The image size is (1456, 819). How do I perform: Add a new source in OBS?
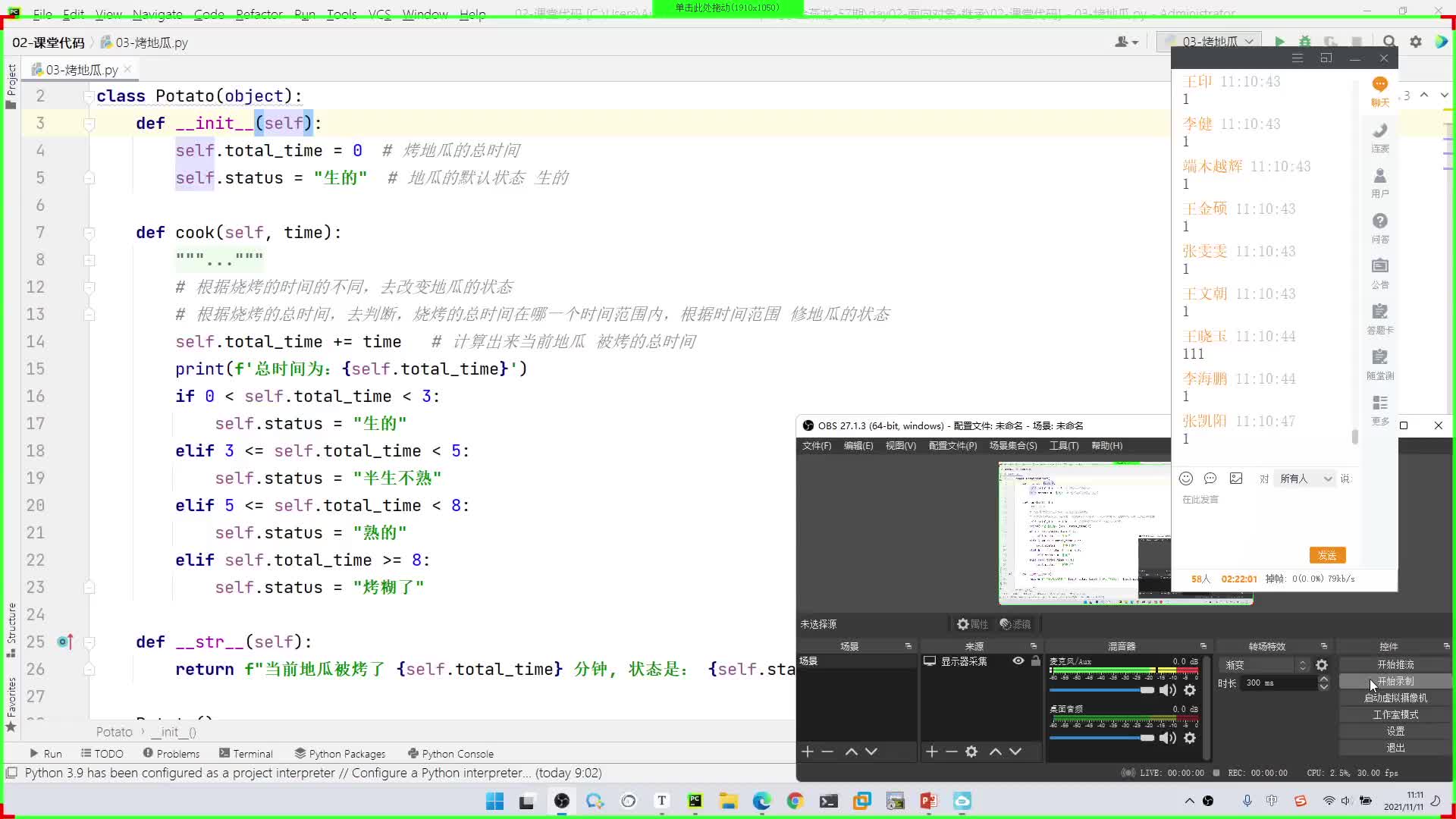[932, 752]
